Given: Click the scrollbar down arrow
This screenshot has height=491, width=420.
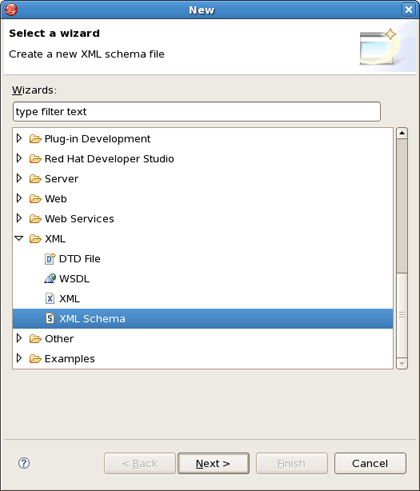Looking at the screenshot, I should [x=402, y=363].
